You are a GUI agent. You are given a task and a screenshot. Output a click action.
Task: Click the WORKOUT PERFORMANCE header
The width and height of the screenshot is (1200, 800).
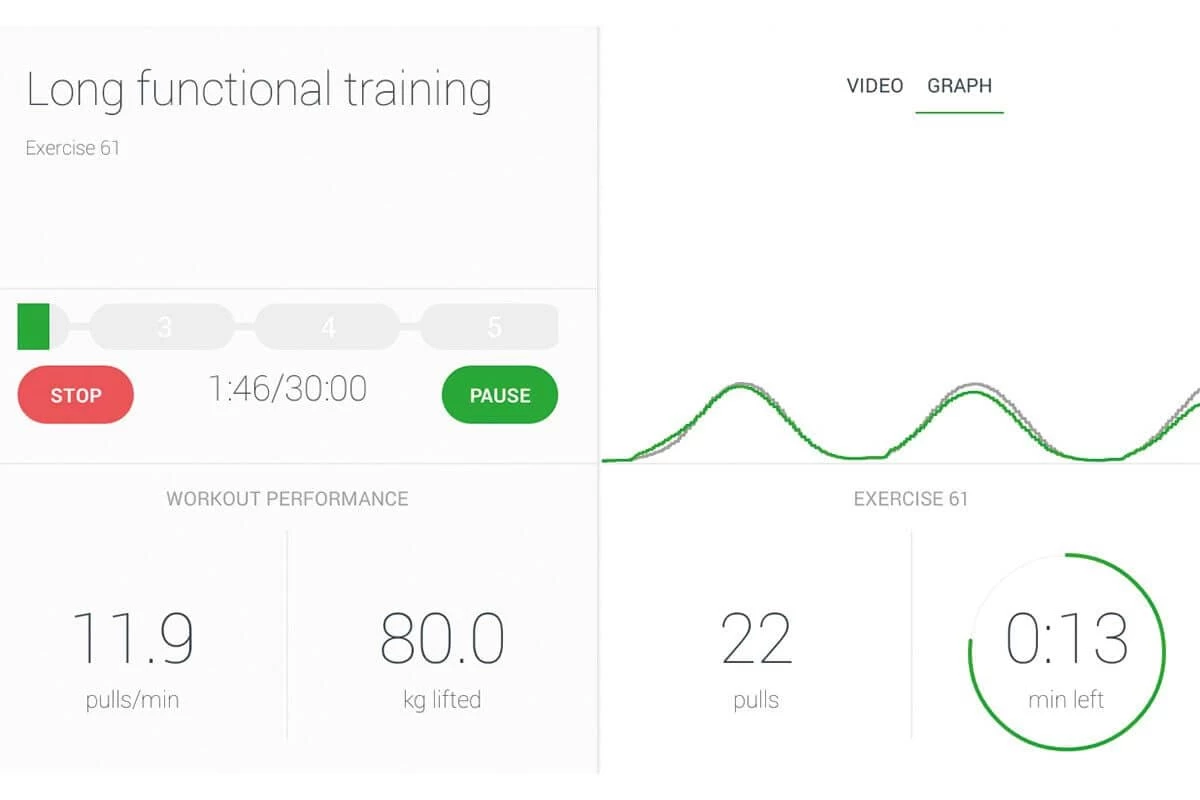287,499
